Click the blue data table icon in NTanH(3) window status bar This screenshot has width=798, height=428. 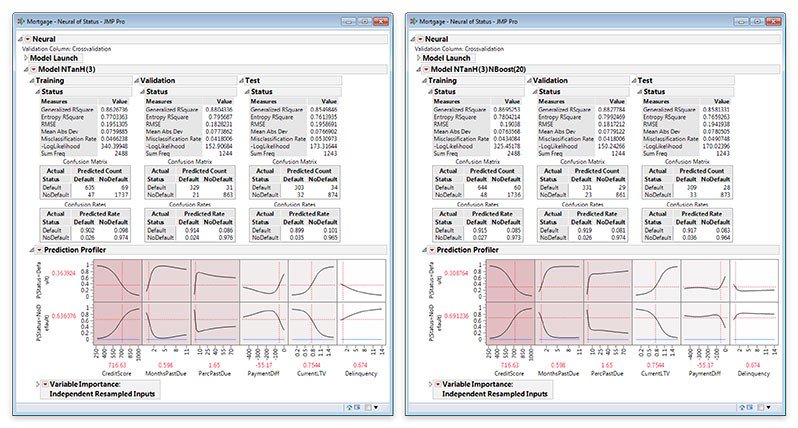point(357,407)
